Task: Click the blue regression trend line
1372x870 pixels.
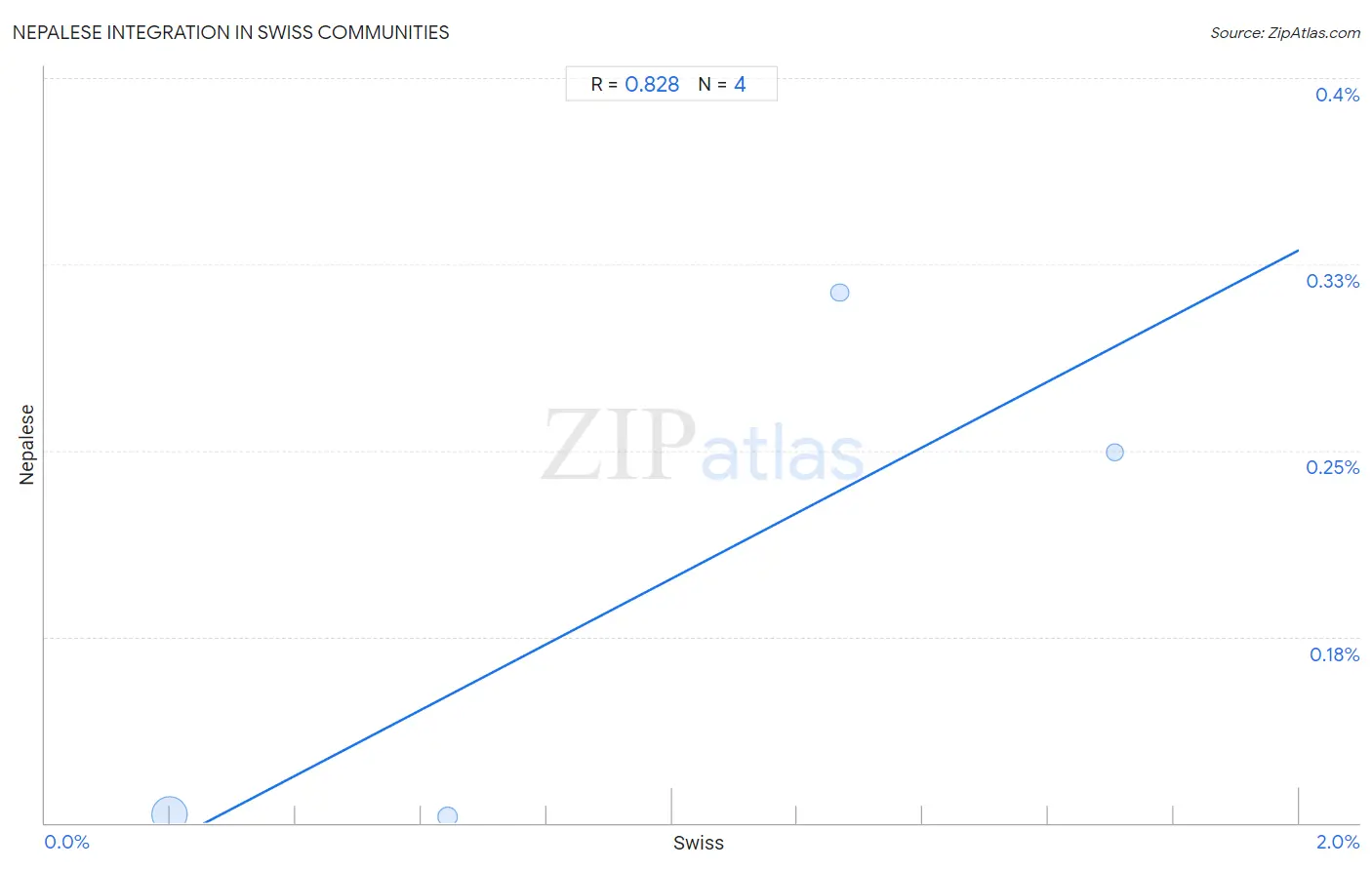Action: tap(751, 537)
